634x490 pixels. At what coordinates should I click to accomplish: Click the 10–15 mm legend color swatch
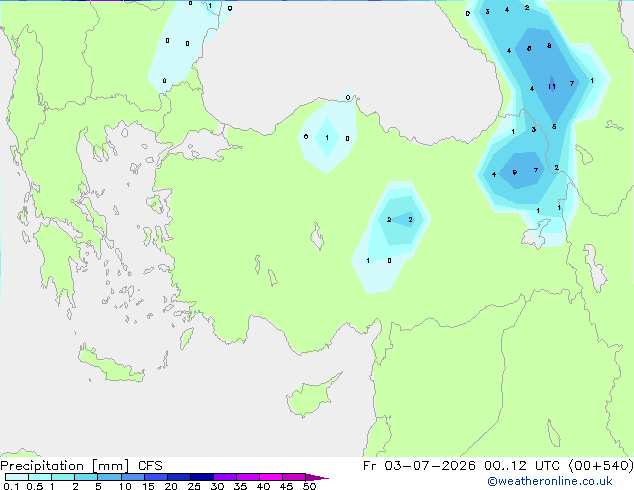[133, 477]
